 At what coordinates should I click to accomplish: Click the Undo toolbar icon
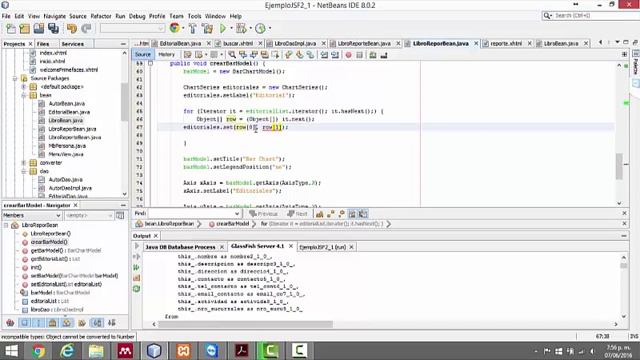click(72, 28)
